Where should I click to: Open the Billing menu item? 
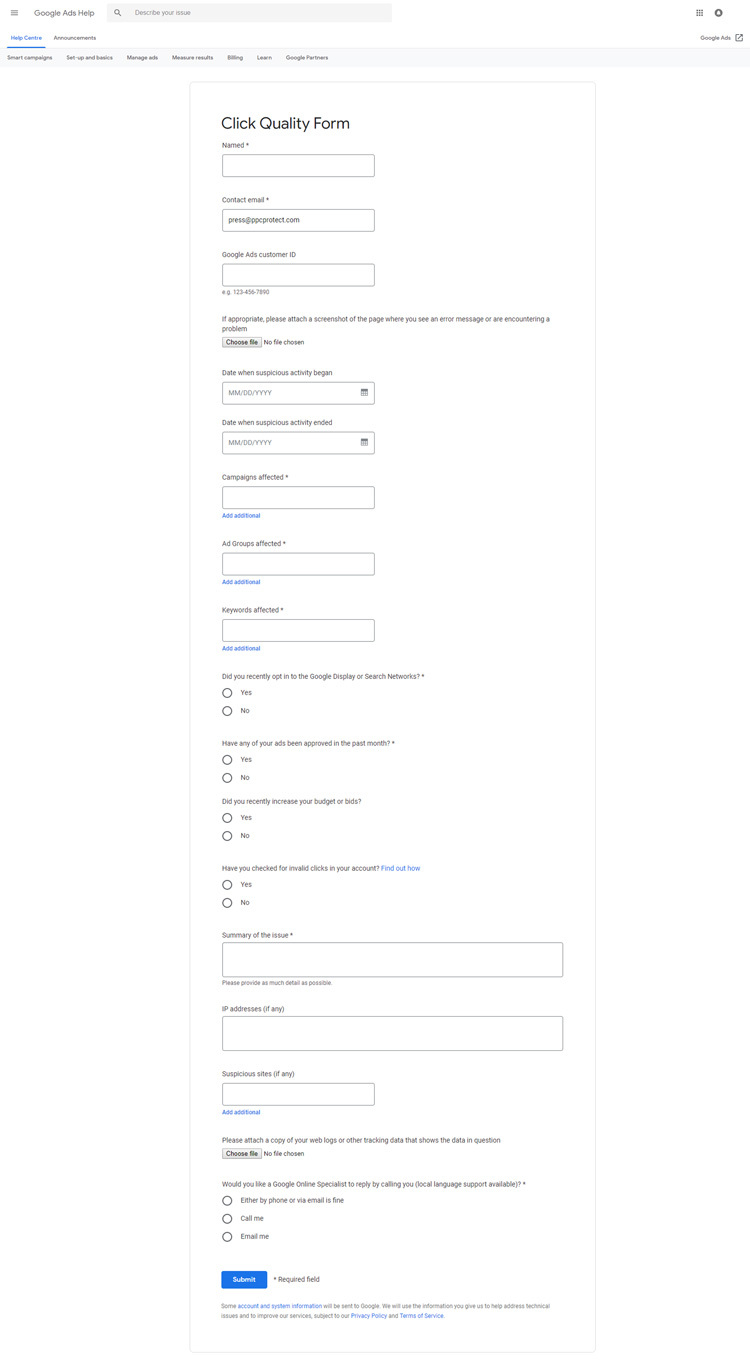(x=235, y=58)
